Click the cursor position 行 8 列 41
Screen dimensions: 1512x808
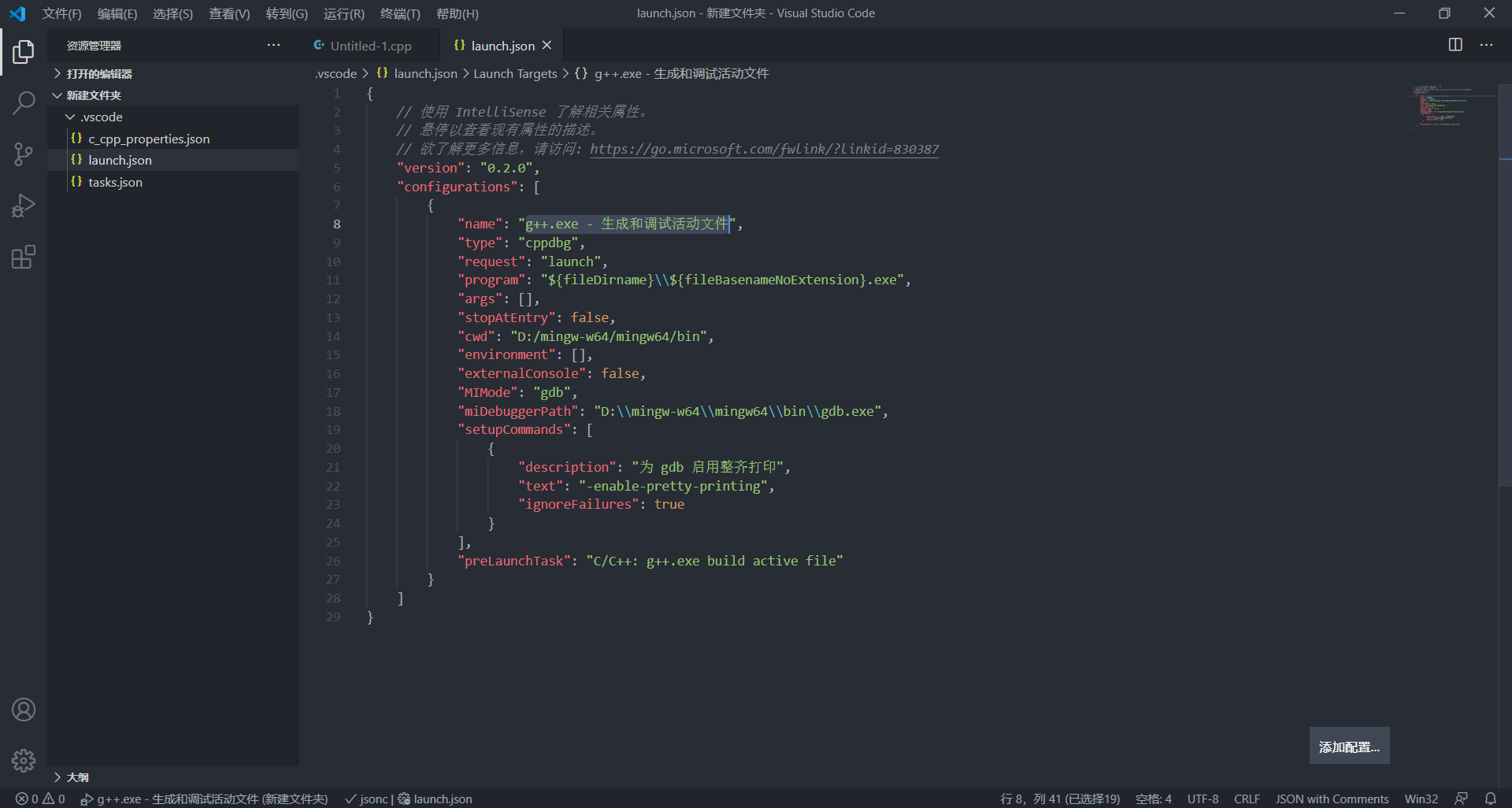point(1060,799)
